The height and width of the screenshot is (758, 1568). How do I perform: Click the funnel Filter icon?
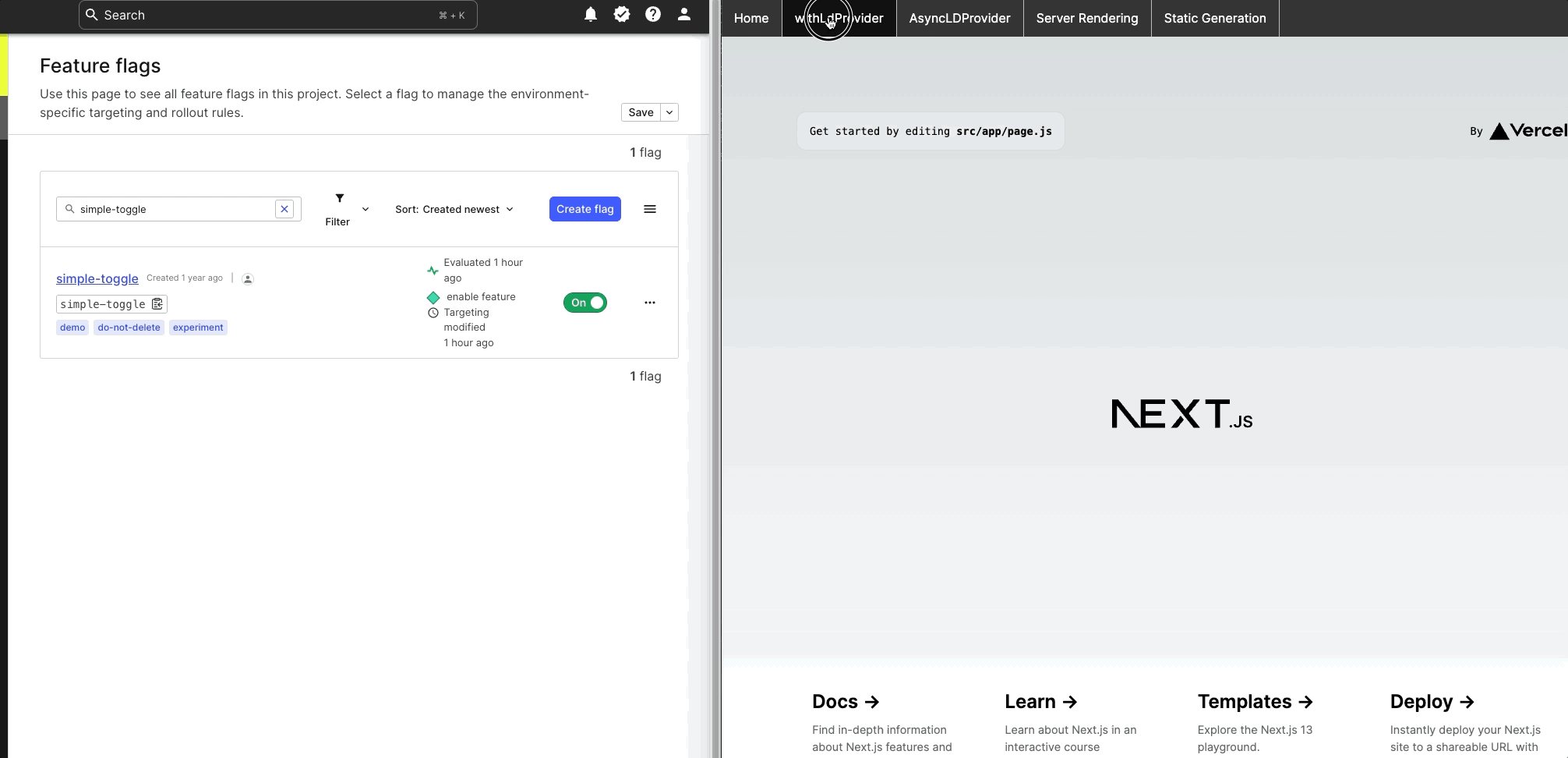(340, 198)
